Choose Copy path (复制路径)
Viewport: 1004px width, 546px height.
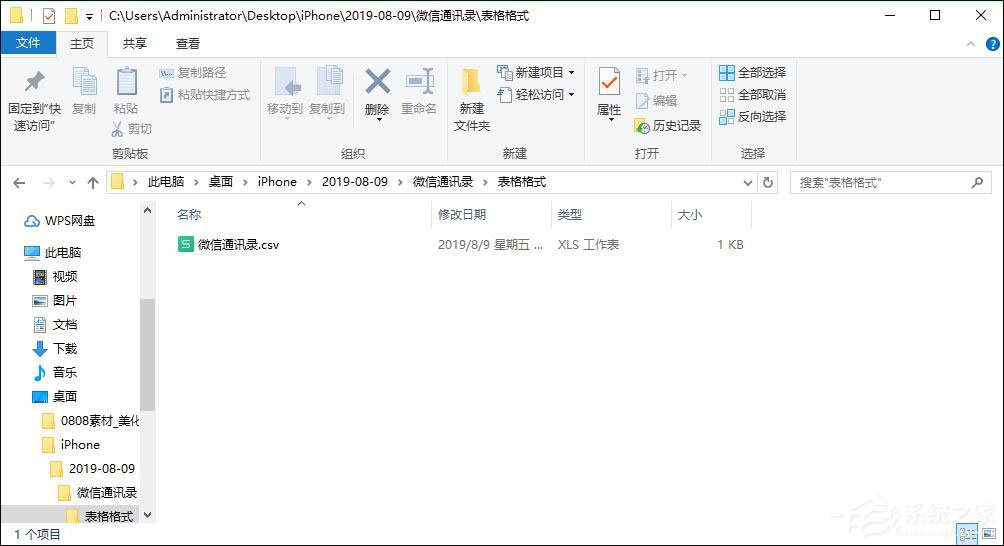(x=193, y=73)
